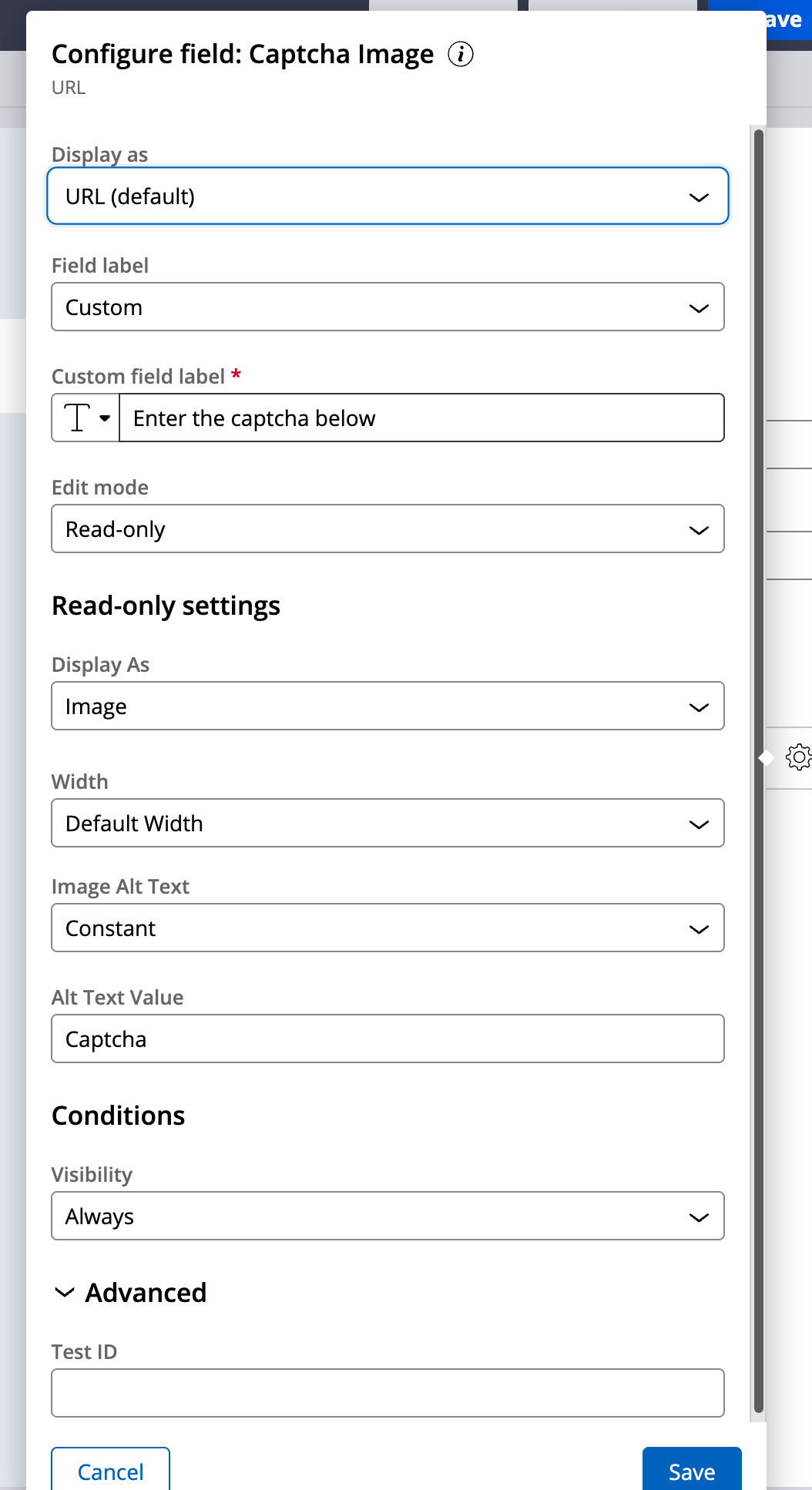Click the white diamond marker beside the dialog
This screenshot has width=812, height=1490.
click(766, 757)
